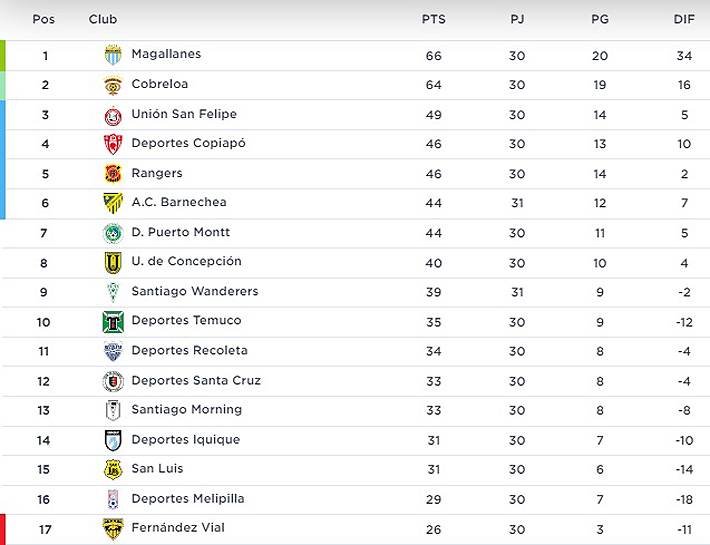Click the Deportes Copiapó crest icon

113,144
